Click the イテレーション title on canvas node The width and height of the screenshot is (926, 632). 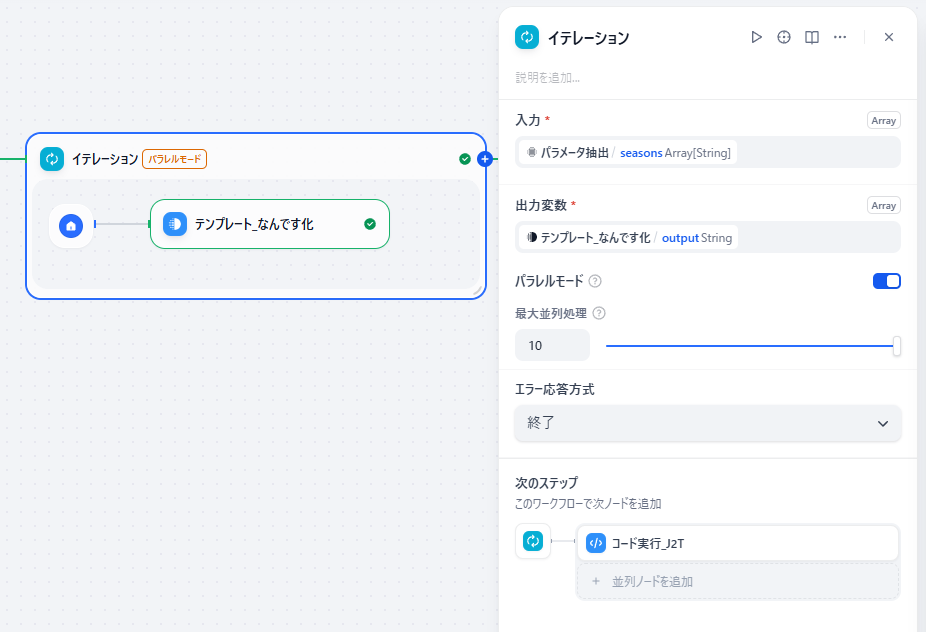105,159
